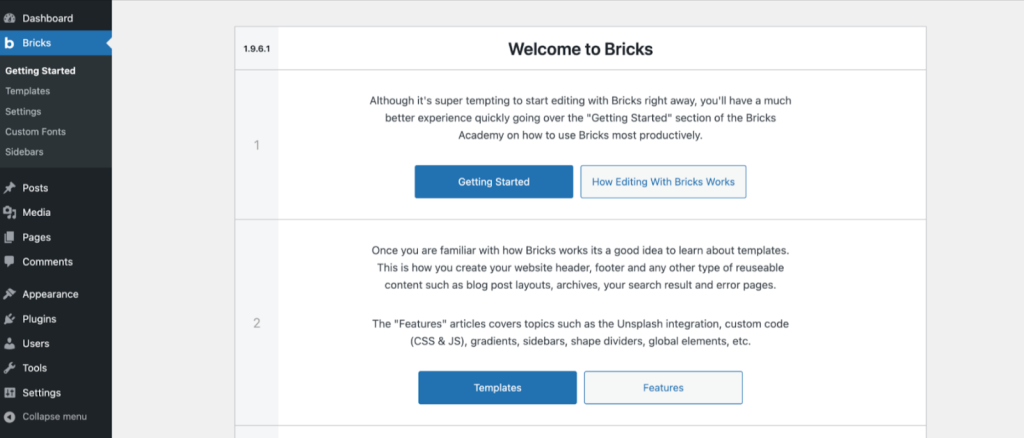
Task: Click the blue Templates button
Action: coord(498,388)
